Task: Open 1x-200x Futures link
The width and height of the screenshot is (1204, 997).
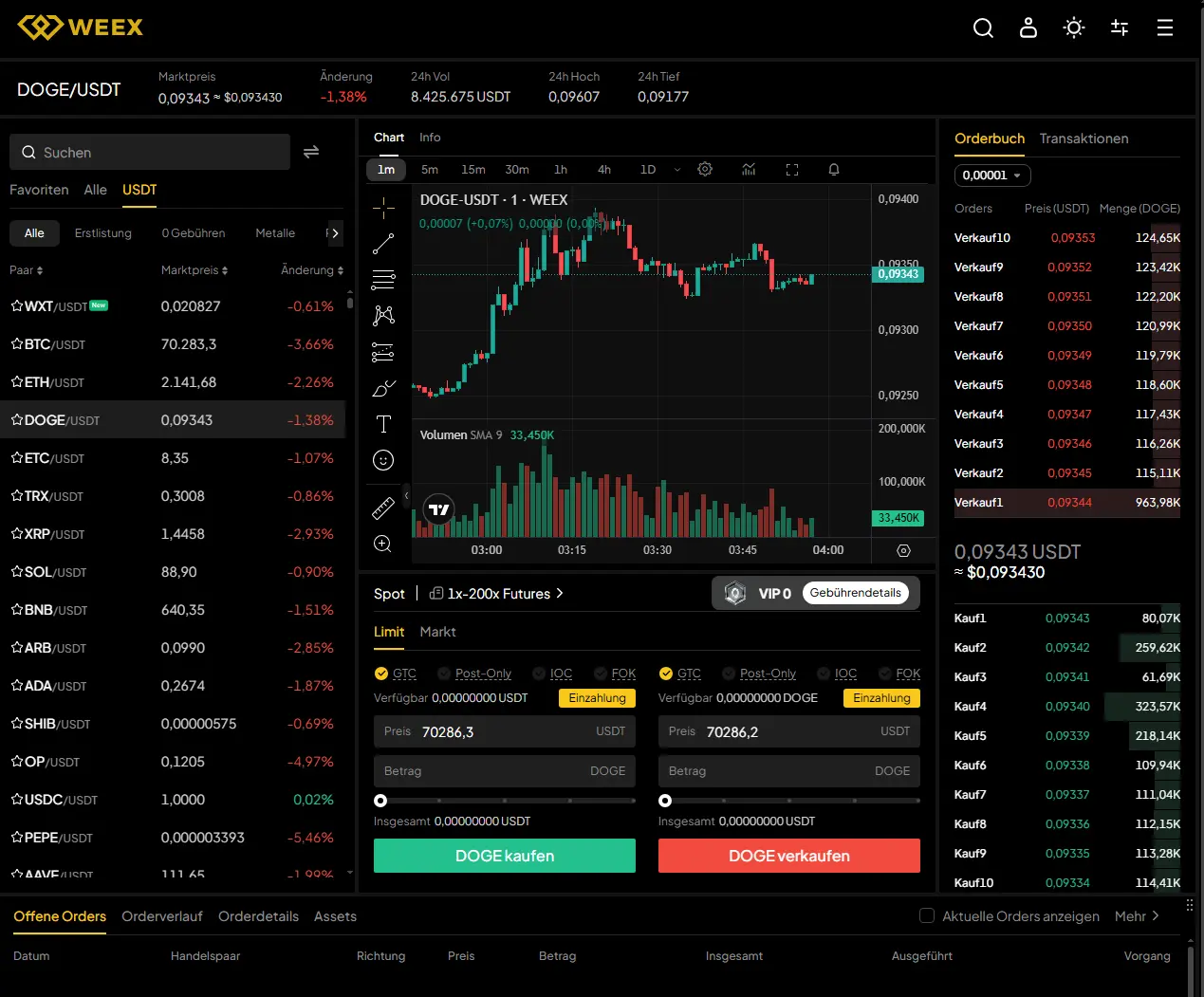Action: (x=496, y=594)
